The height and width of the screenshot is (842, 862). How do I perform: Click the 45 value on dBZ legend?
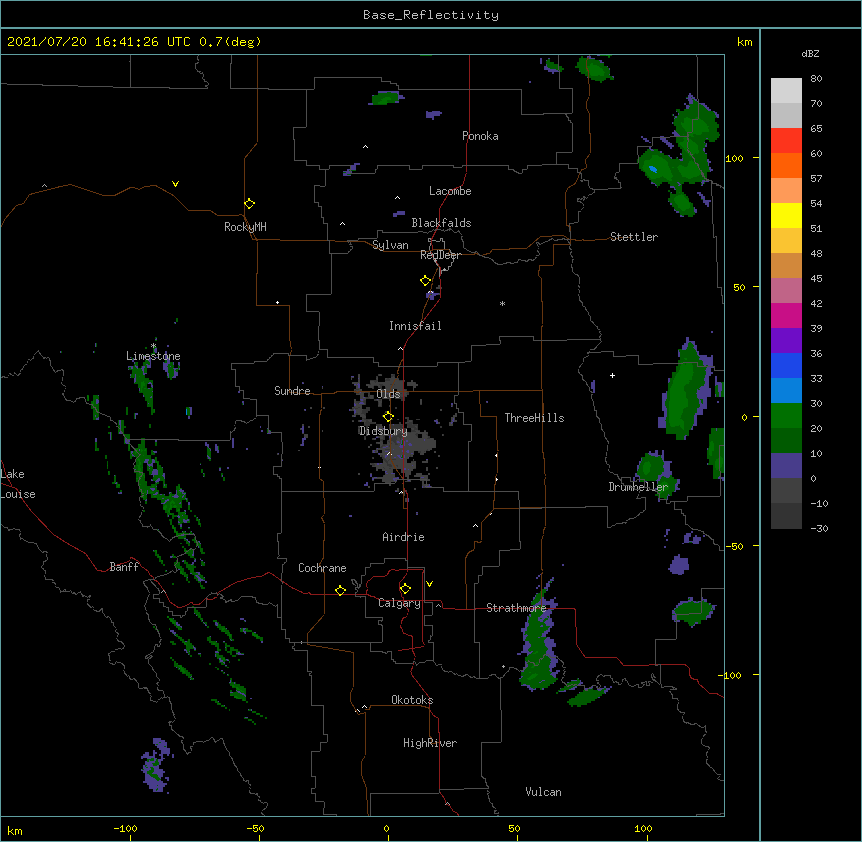click(x=816, y=279)
